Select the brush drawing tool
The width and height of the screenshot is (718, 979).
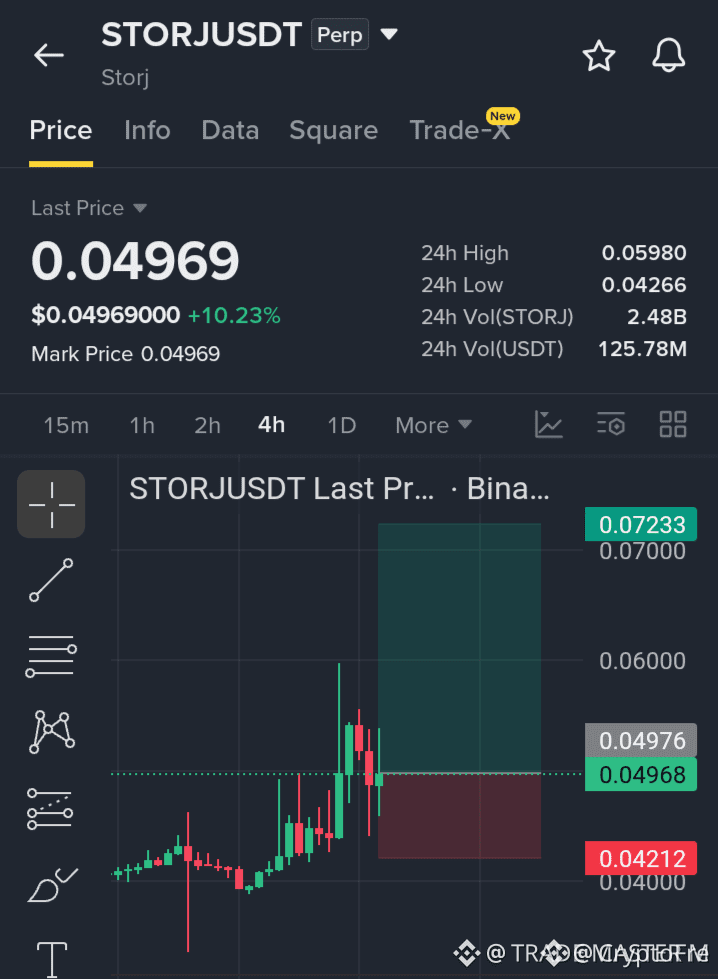click(x=52, y=885)
